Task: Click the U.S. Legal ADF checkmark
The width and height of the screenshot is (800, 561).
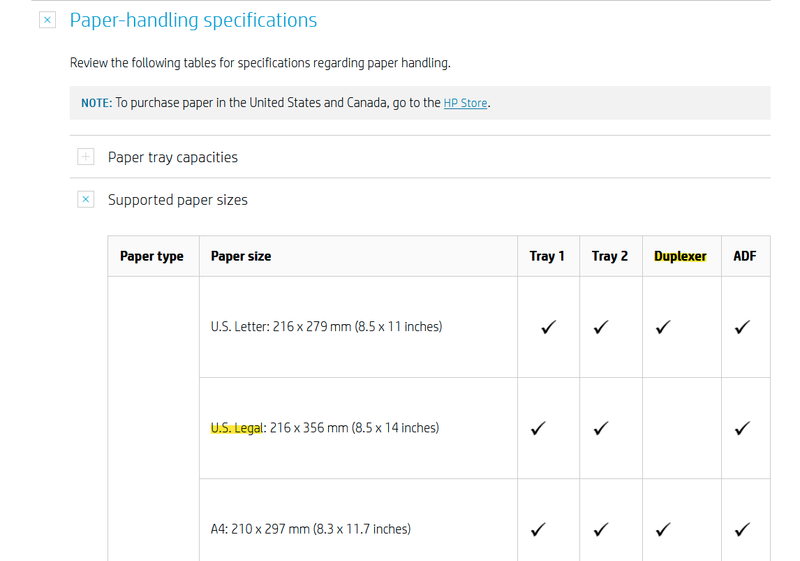Action: tap(742, 428)
